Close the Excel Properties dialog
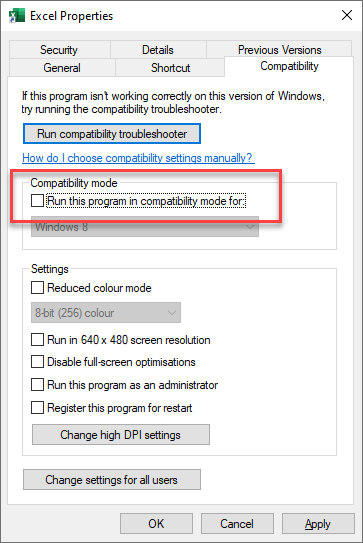 347,15
